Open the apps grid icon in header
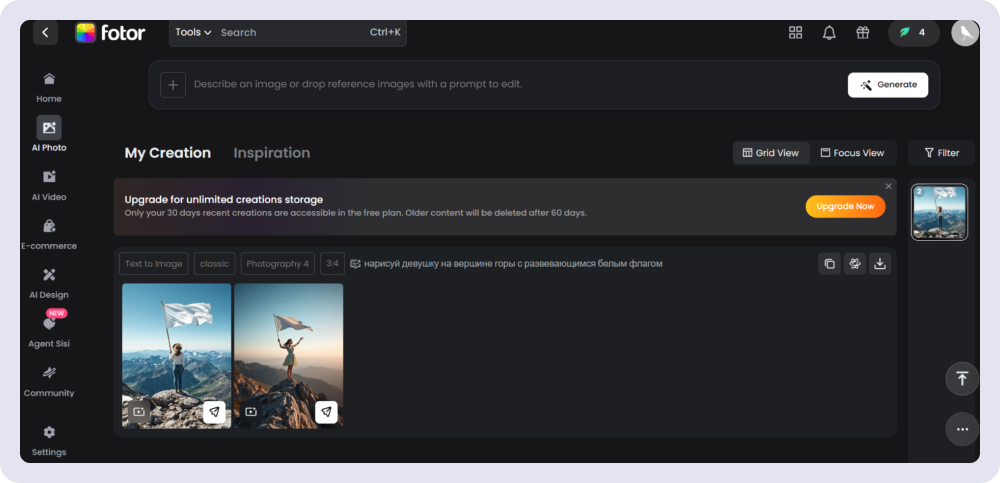 pyautogui.click(x=796, y=32)
